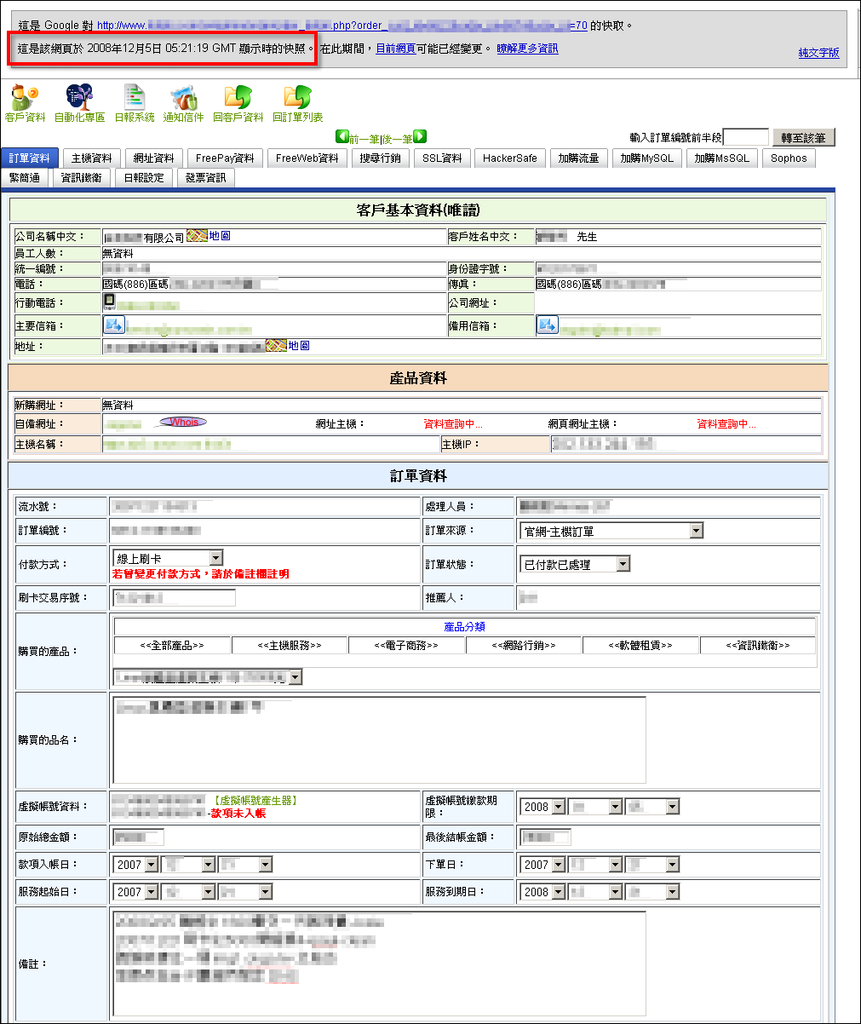Open the product dropdown under 產品分類
Viewport: 861px width, 1024px height.
coord(208,677)
